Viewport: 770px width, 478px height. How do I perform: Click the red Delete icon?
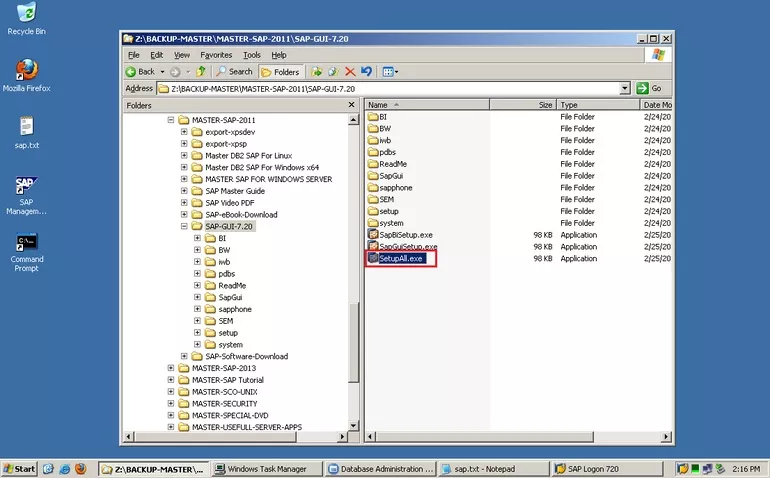point(350,72)
